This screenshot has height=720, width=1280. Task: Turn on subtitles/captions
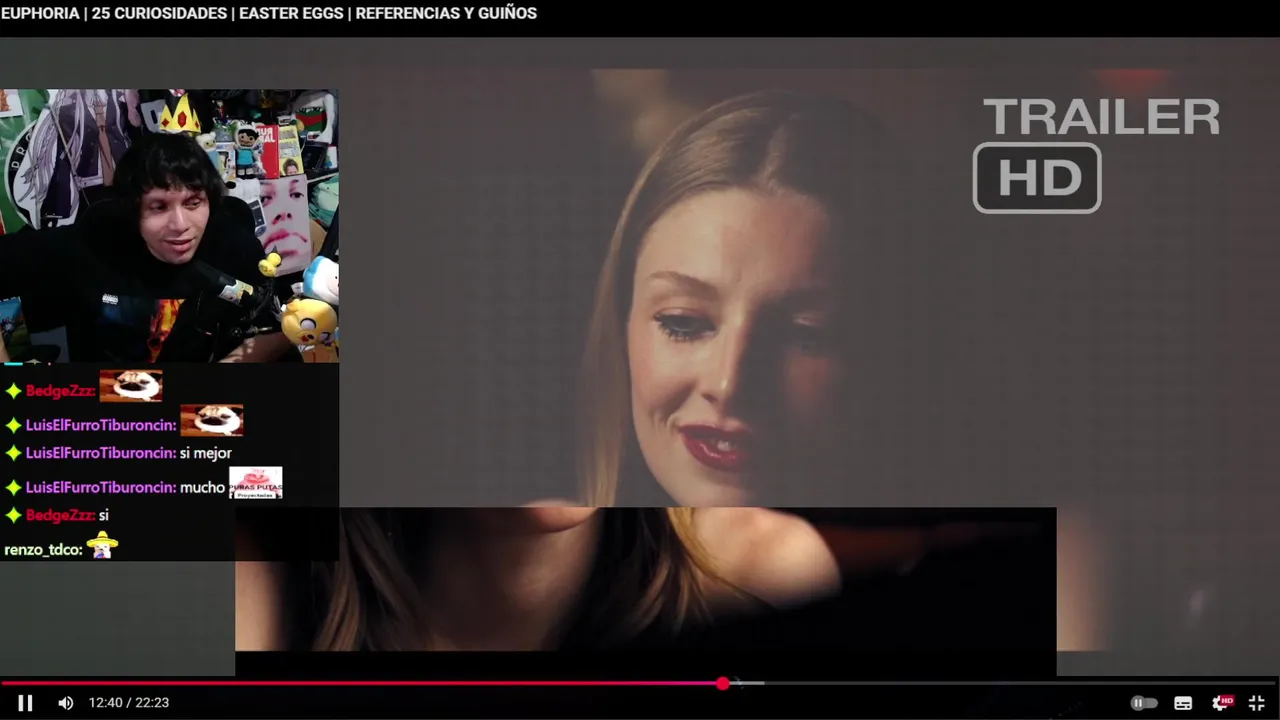click(x=1183, y=703)
